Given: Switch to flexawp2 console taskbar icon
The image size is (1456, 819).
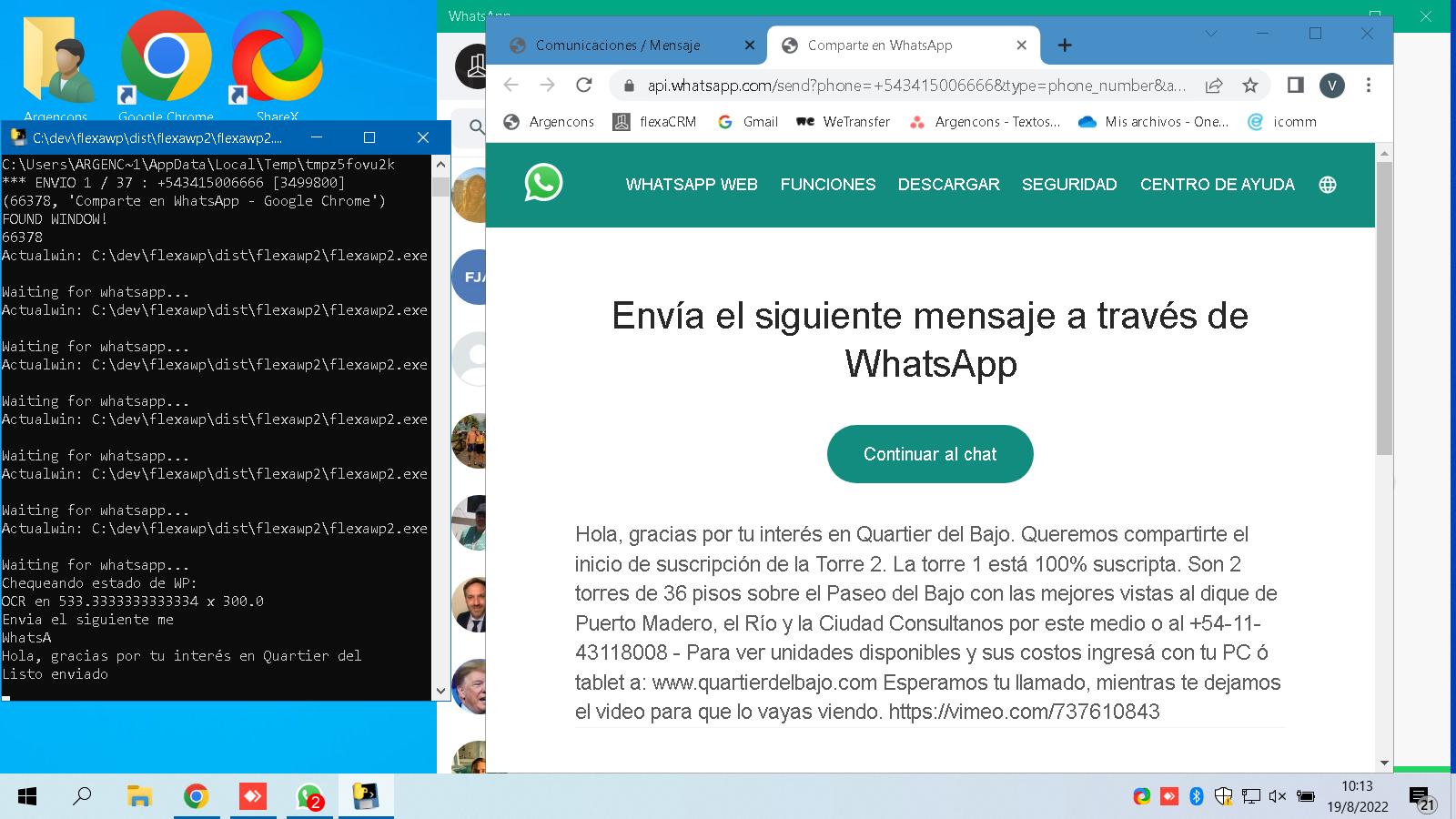Looking at the screenshot, I should (366, 797).
